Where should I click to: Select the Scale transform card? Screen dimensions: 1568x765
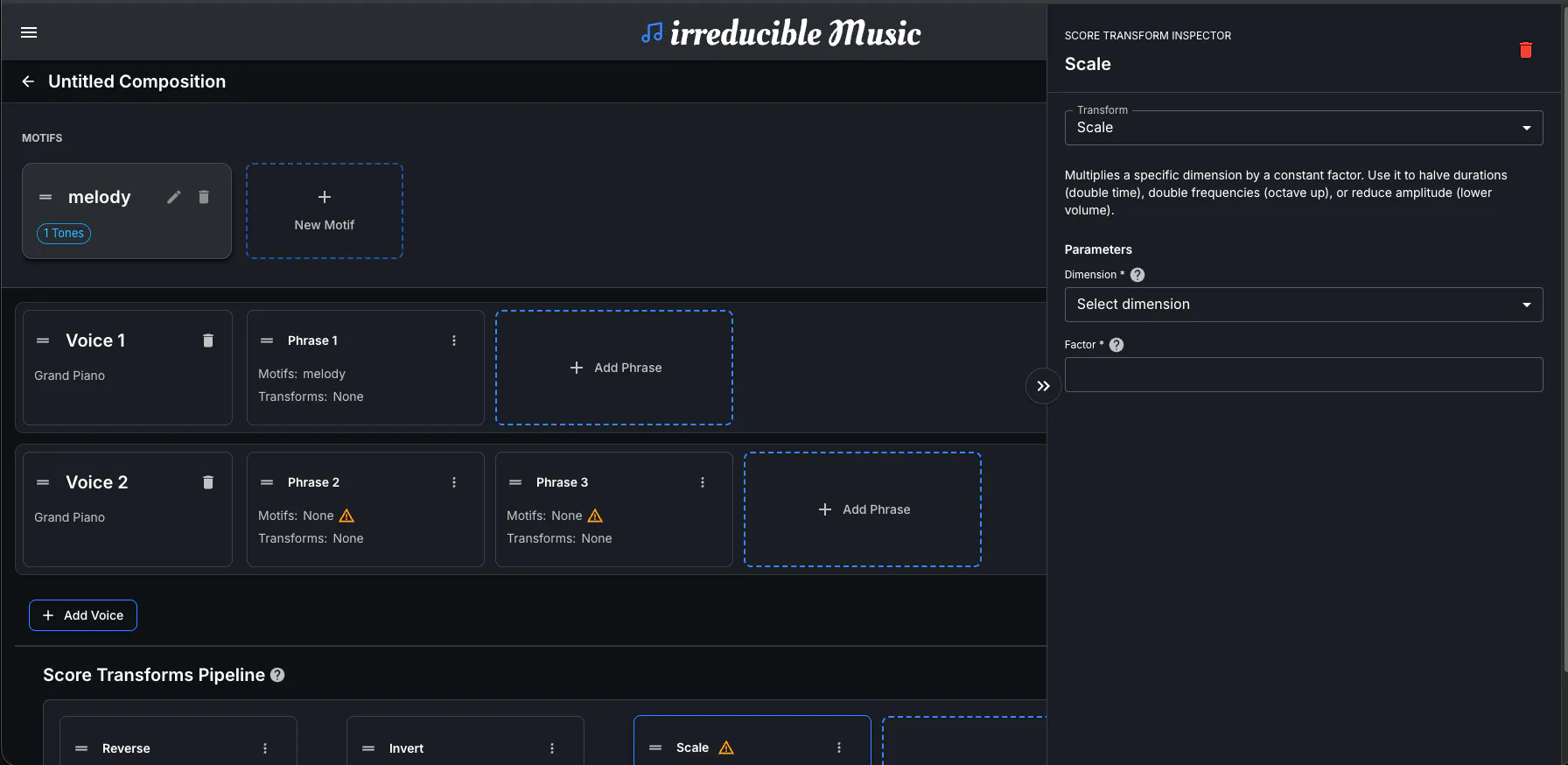(752, 740)
